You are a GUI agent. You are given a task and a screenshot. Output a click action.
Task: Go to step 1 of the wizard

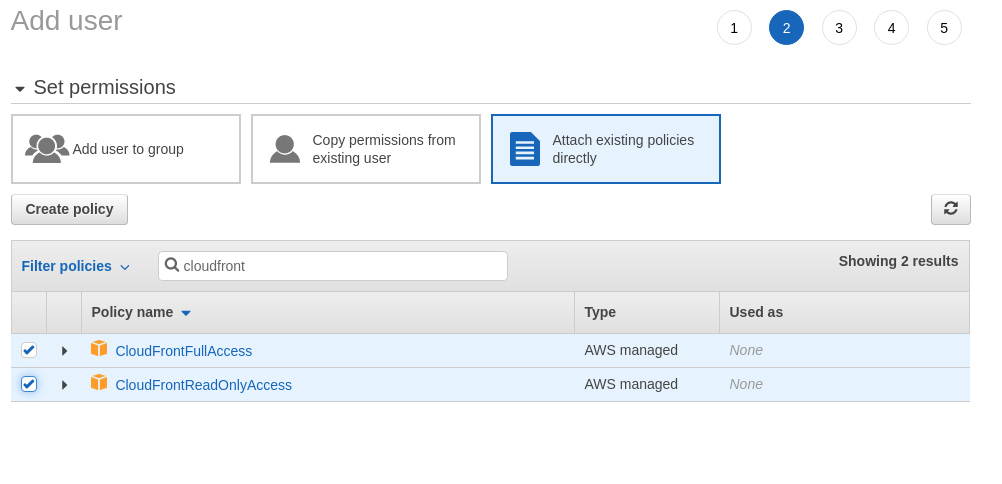[x=734, y=28]
